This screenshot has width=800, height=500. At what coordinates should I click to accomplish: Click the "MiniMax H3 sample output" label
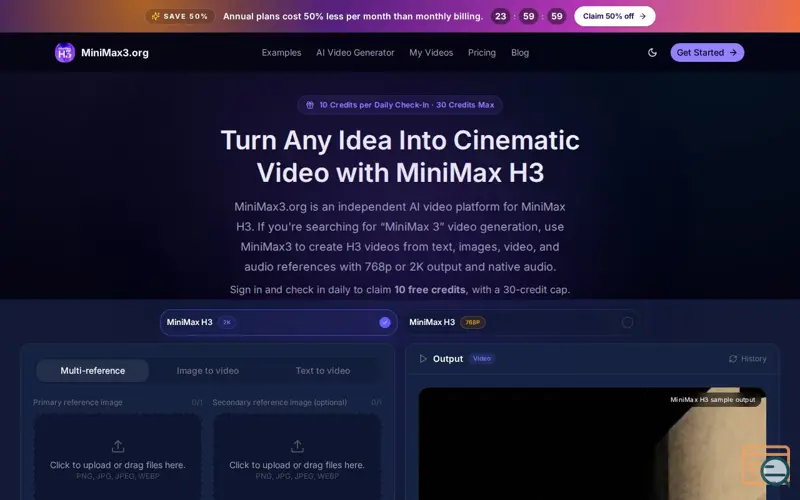tap(713, 399)
